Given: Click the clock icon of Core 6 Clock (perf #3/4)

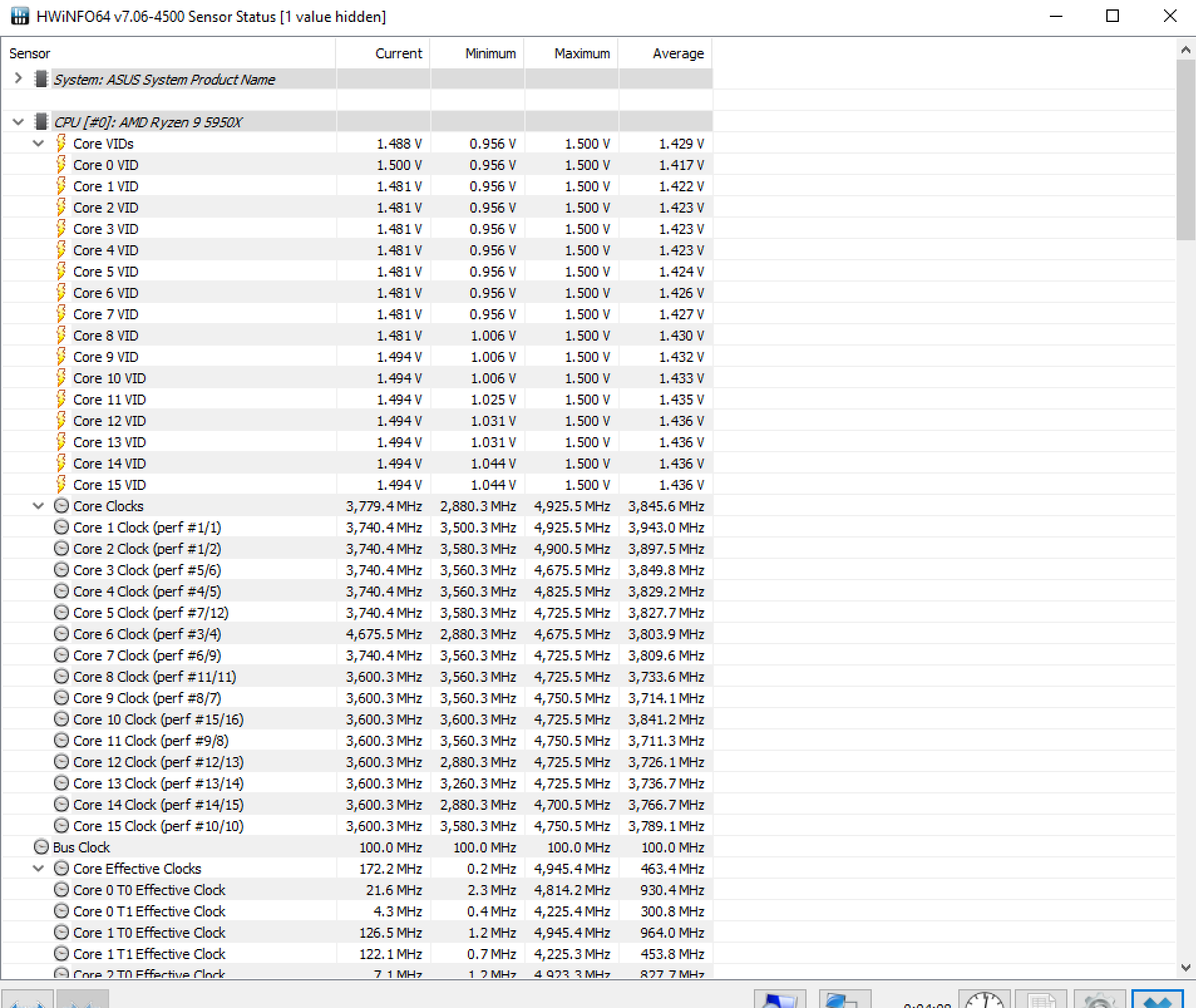Looking at the screenshot, I should (x=61, y=634).
